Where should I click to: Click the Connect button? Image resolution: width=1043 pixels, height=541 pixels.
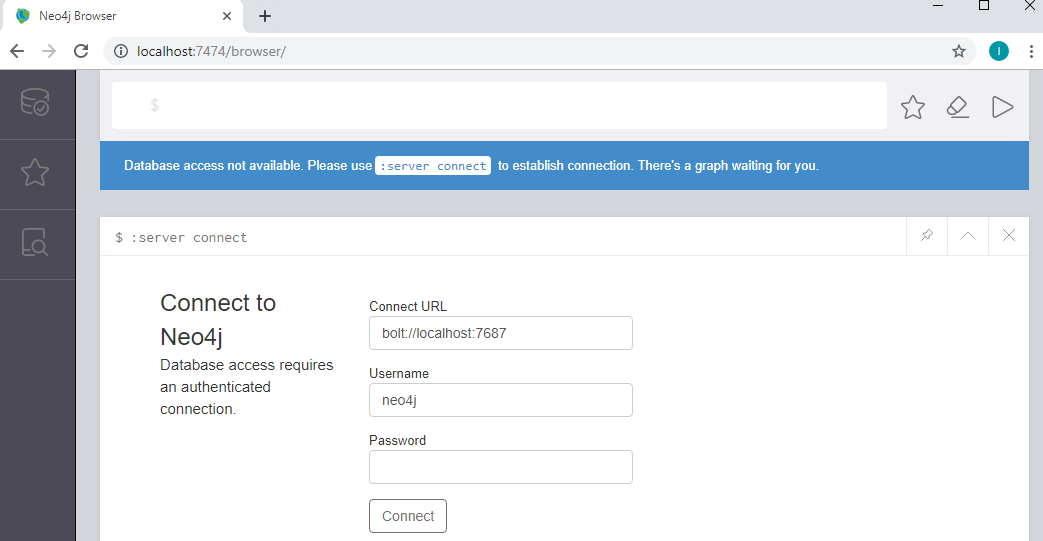408,516
